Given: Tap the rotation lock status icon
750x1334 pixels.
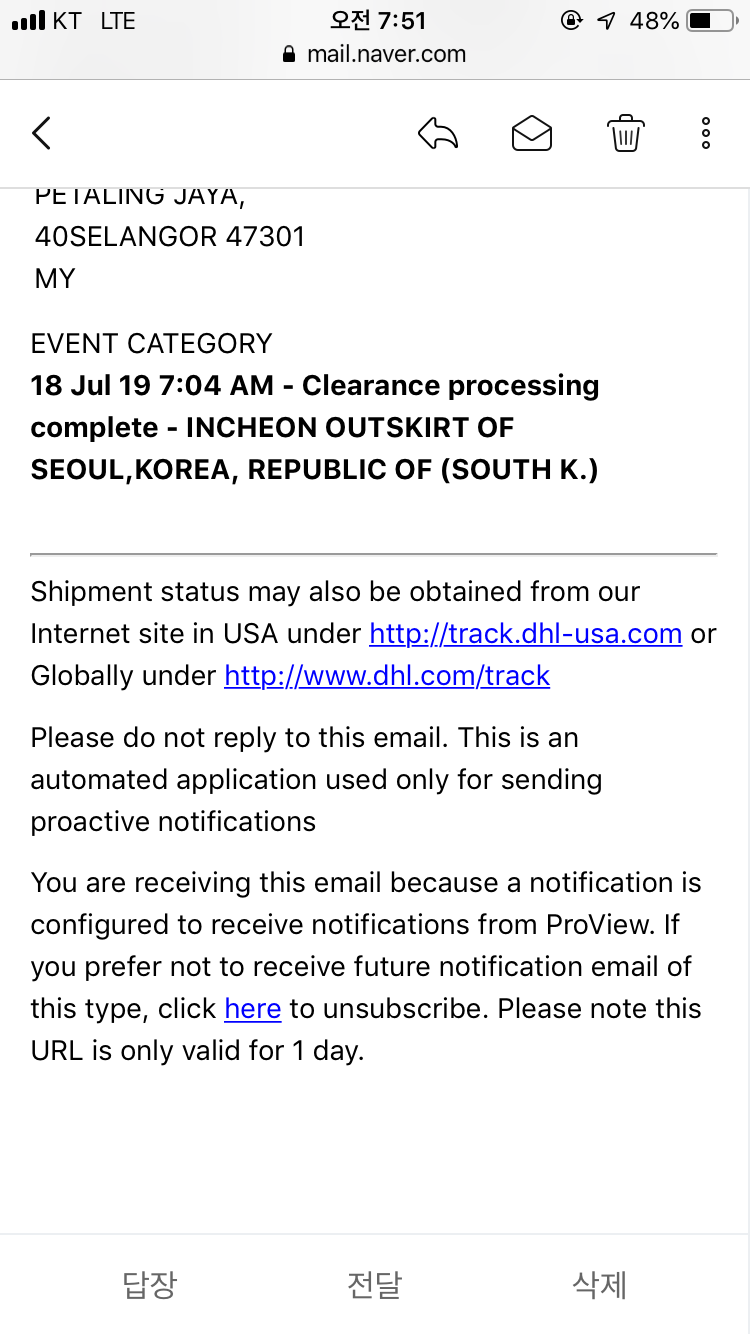Looking at the screenshot, I should [x=572, y=21].
